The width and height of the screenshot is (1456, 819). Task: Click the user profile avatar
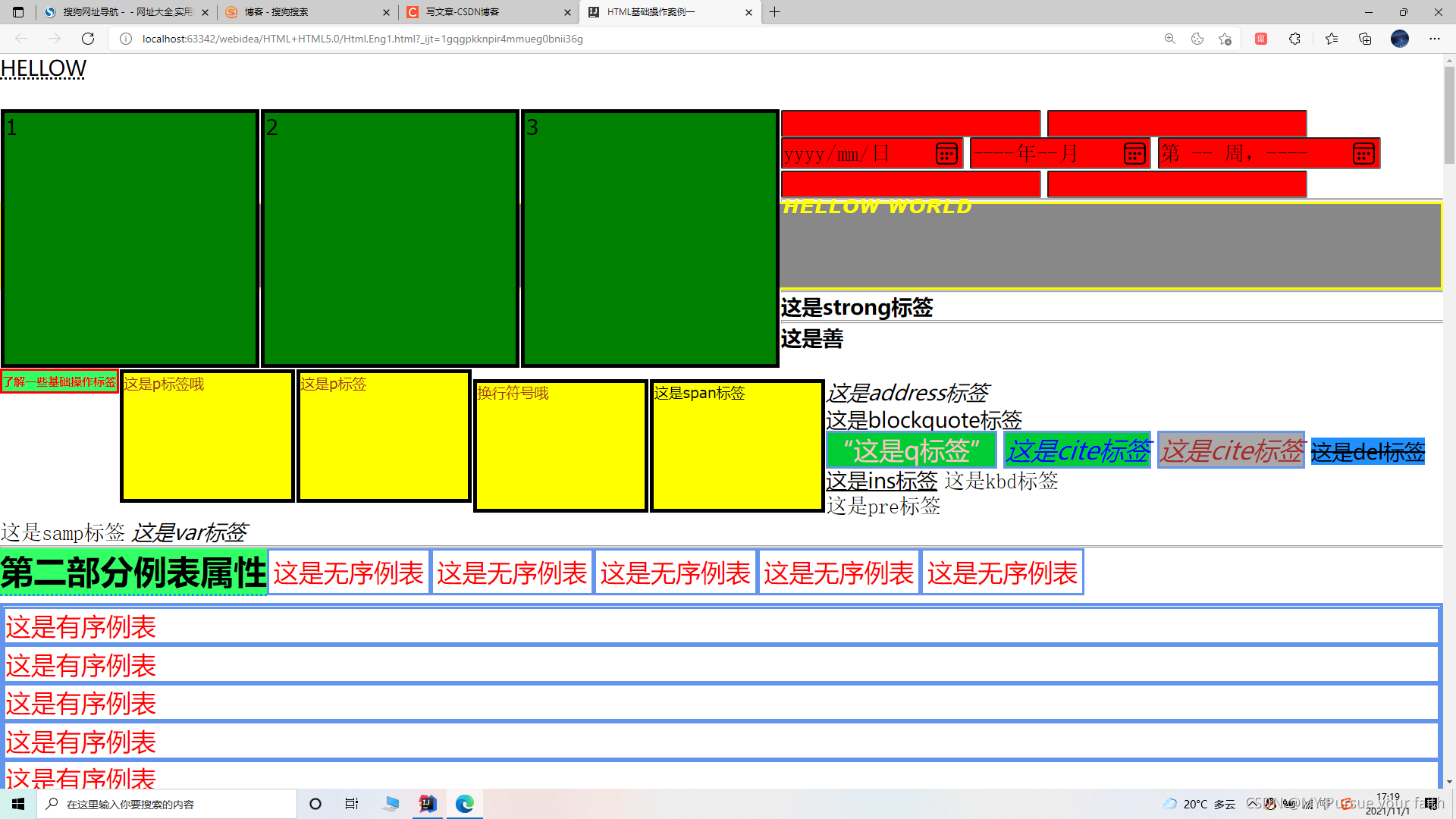1400,39
